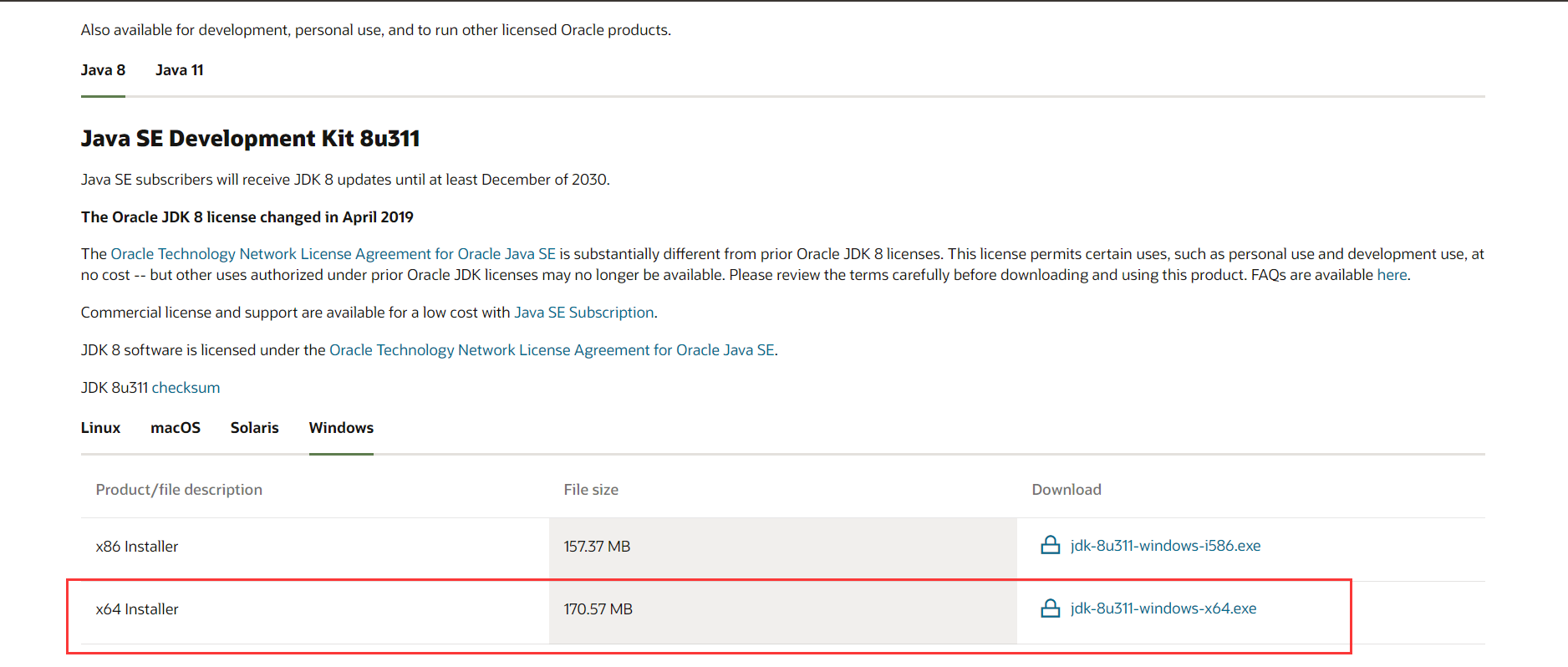Image resolution: width=1568 pixels, height=667 pixels.
Task: Open license agreement link after 'licensed under the'
Action: coord(552,350)
